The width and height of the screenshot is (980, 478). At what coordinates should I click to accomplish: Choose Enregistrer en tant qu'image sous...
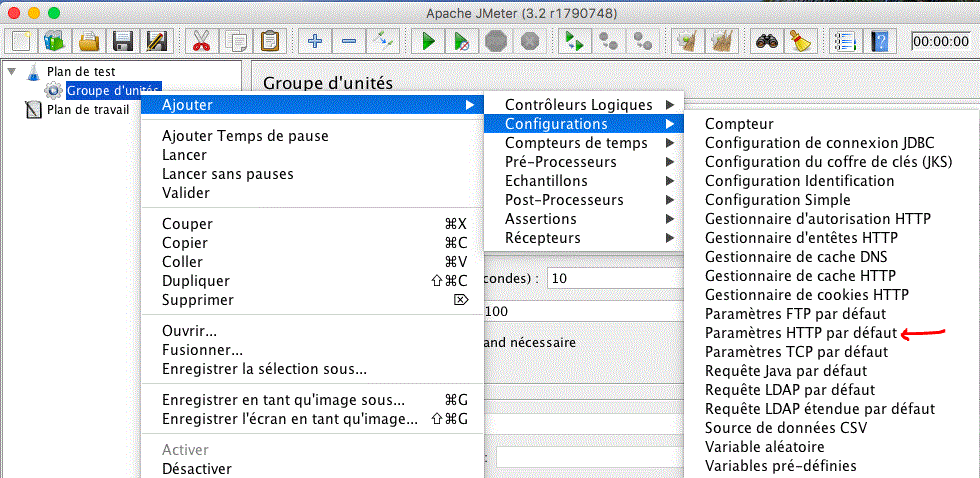312,400
